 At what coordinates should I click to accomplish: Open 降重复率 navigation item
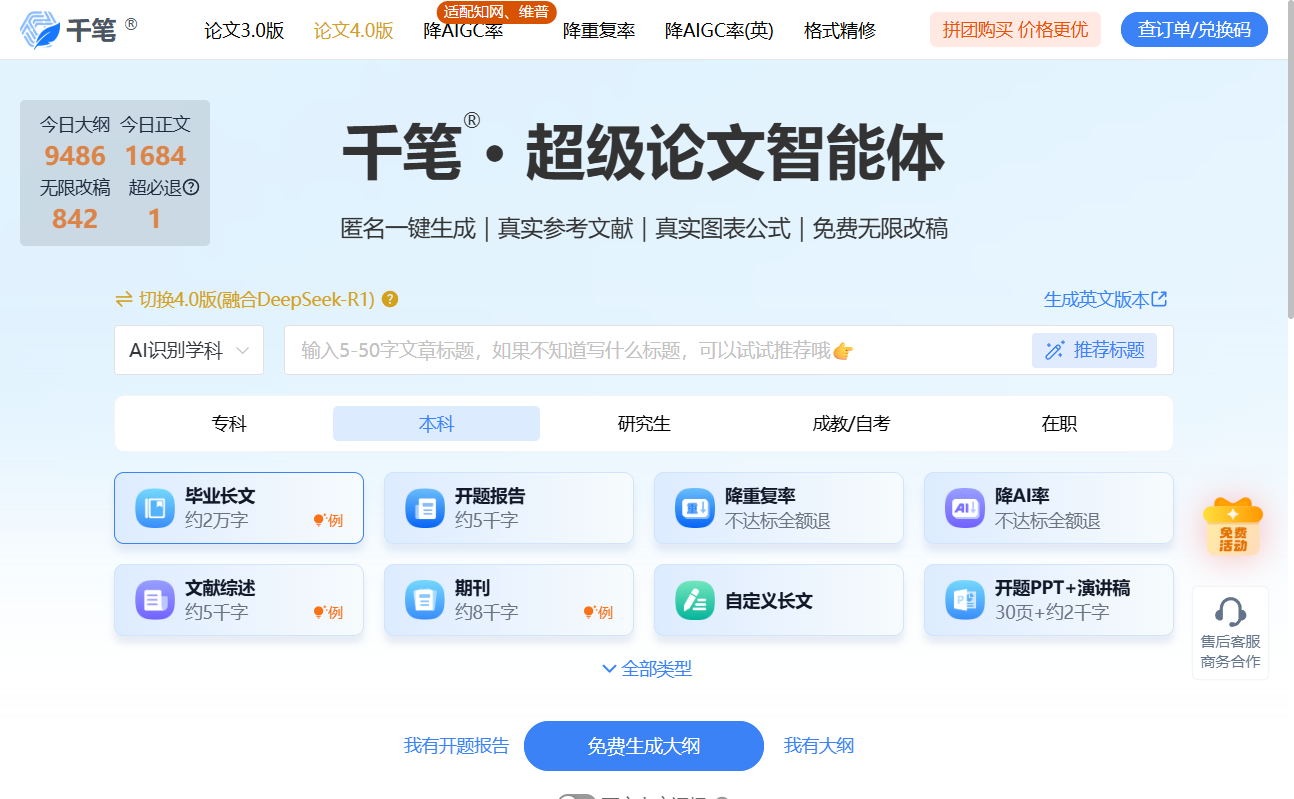click(x=599, y=31)
